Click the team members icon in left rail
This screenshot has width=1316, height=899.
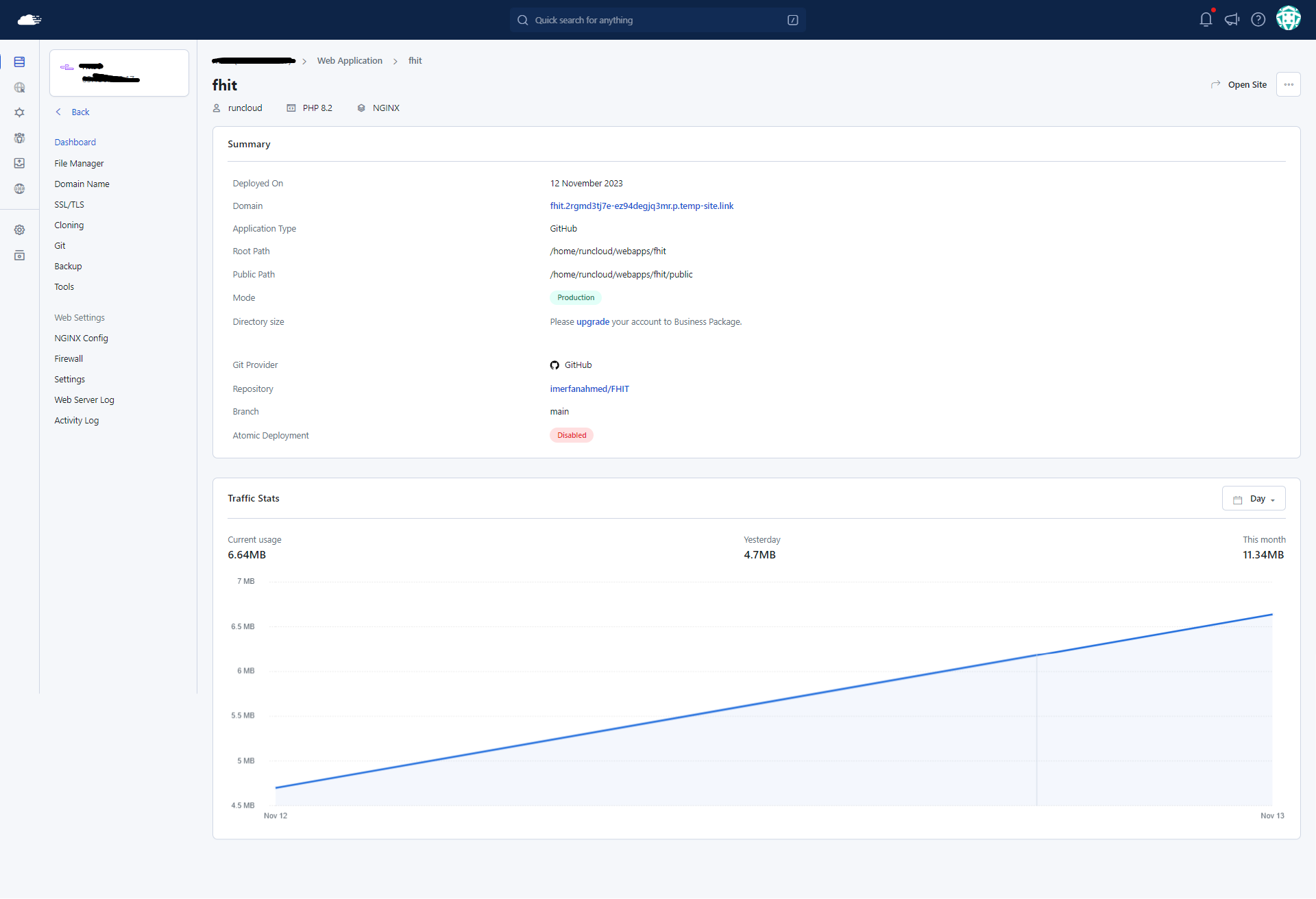coord(19,138)
